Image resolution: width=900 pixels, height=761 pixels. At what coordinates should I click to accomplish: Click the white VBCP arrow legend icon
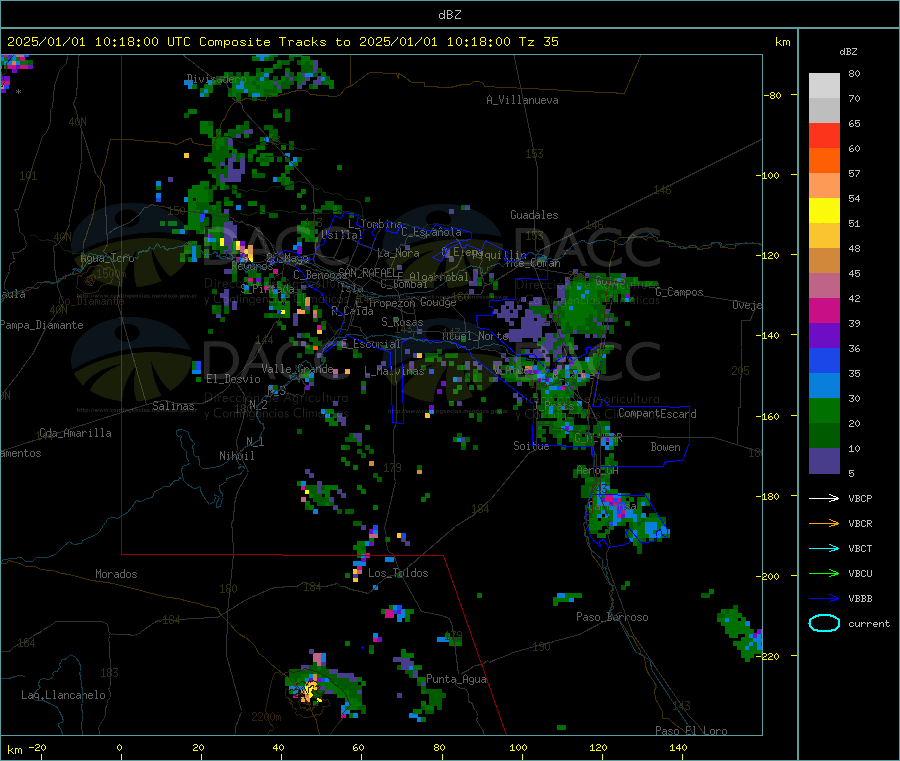[x=824, y=498]
